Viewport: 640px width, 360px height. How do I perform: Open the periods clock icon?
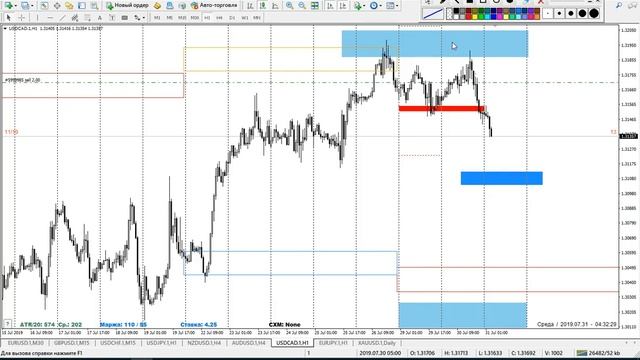point(373,6)
